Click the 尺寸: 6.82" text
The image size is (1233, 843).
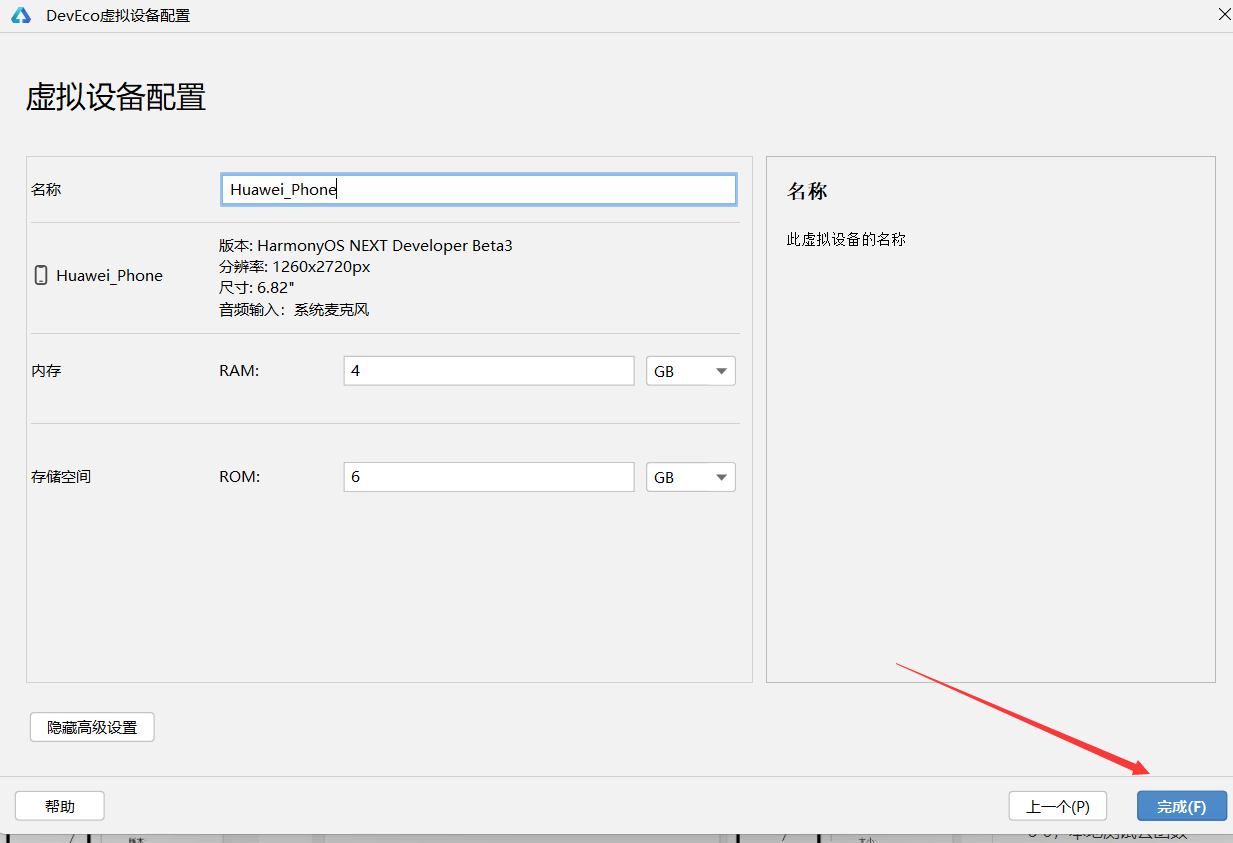(257, 288)
